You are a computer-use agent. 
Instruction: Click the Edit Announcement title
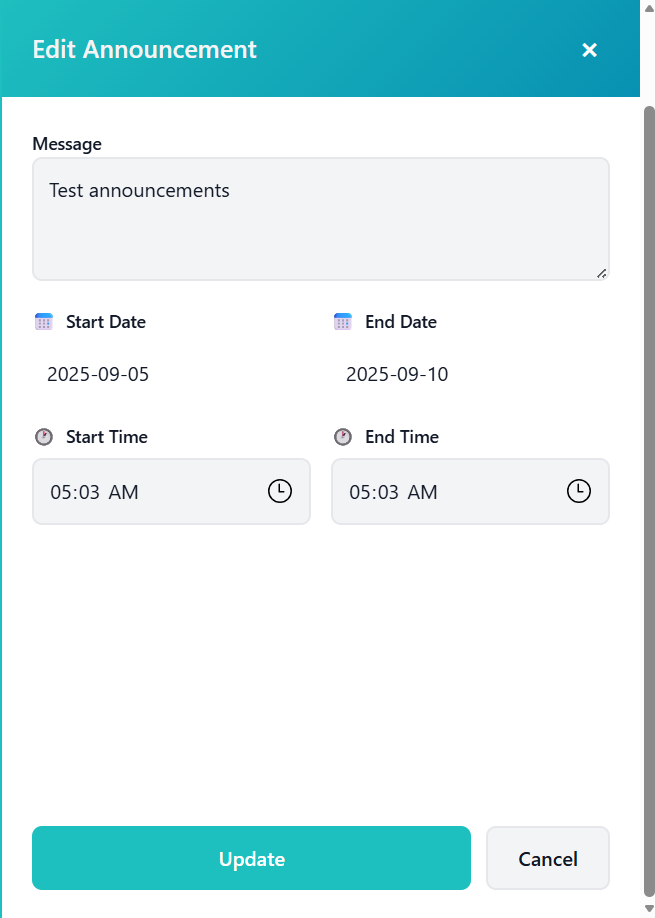tap(144, 48)
